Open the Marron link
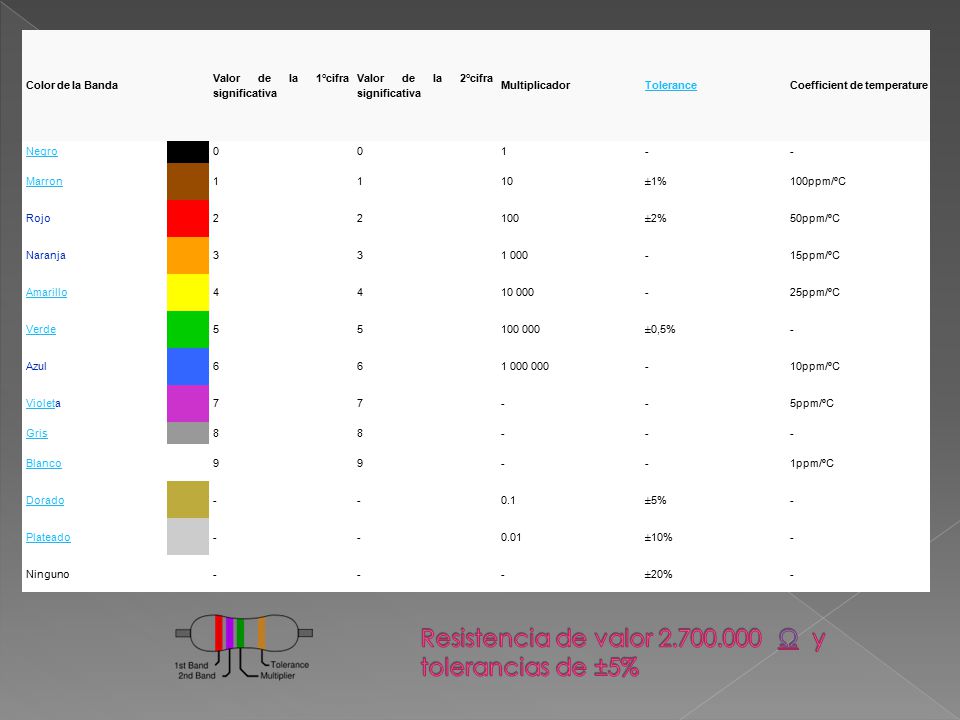The width and height of the screenshot is (960, 720). pos(44,181)
